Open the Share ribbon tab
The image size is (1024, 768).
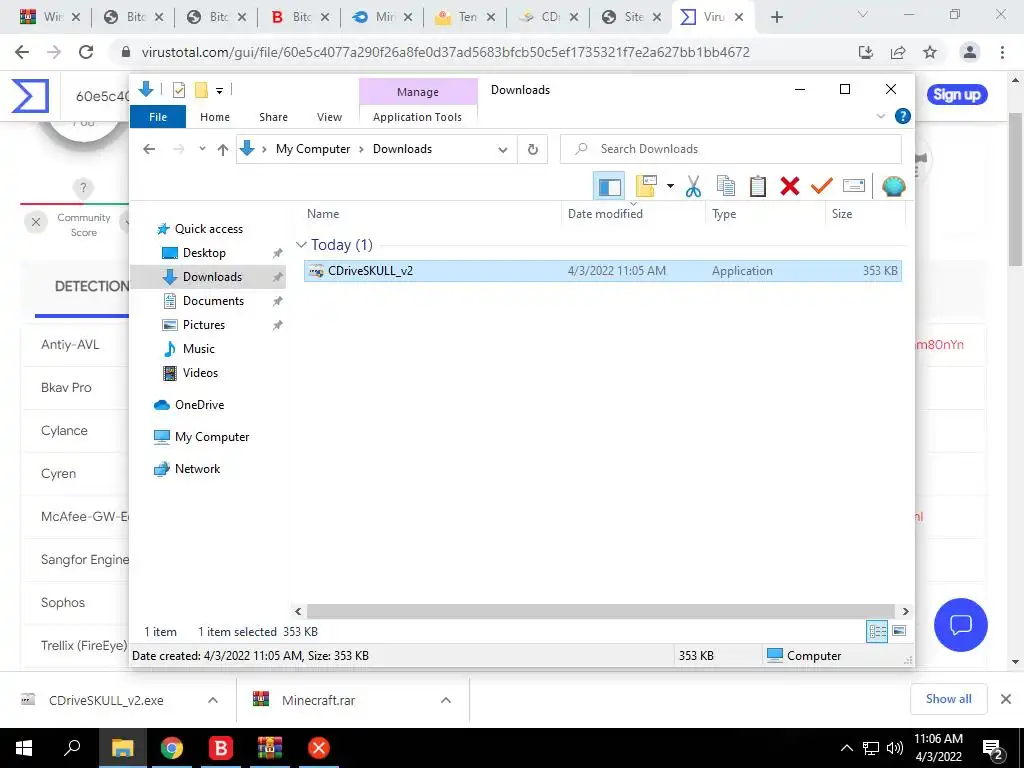273,117
